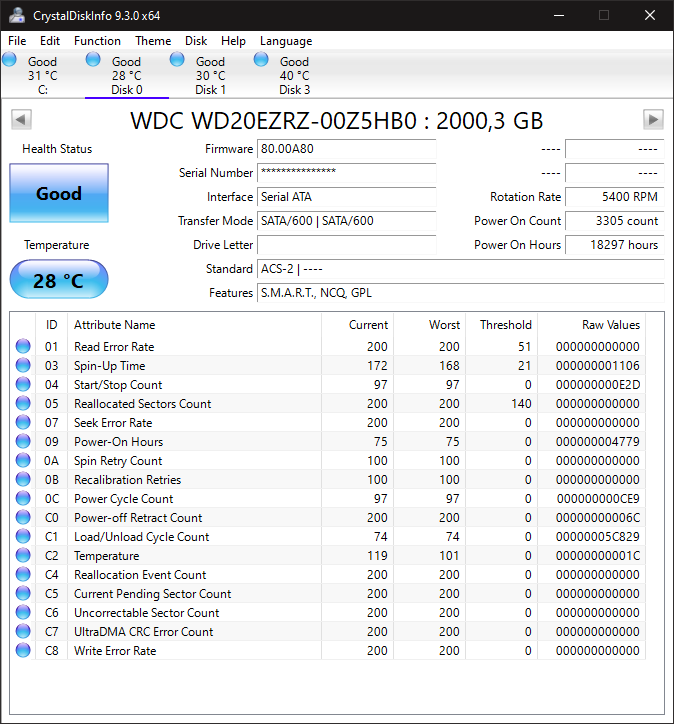Open the Theme menu

153,41
